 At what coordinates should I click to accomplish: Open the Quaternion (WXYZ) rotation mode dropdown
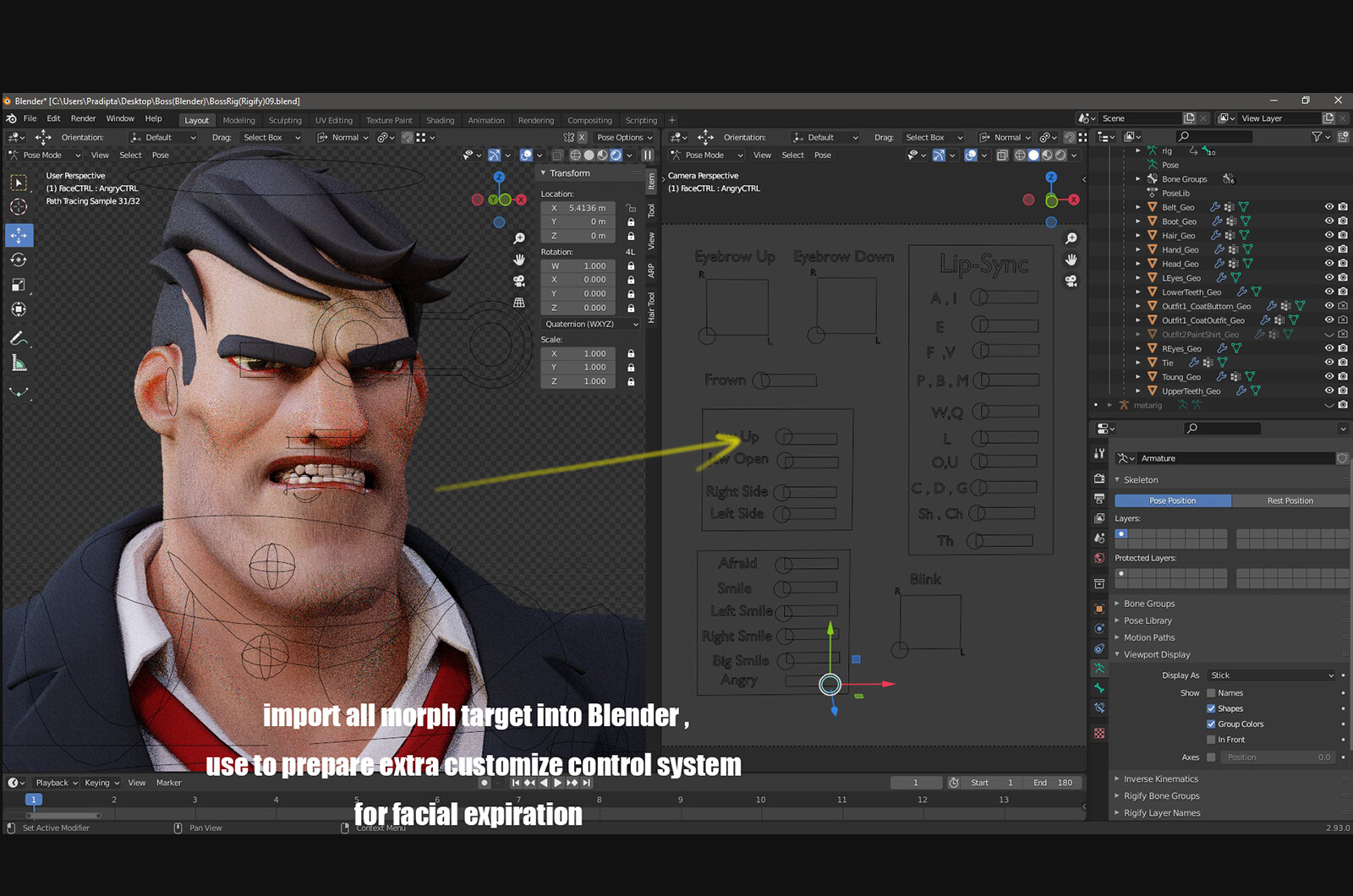[x=591, y=324]
